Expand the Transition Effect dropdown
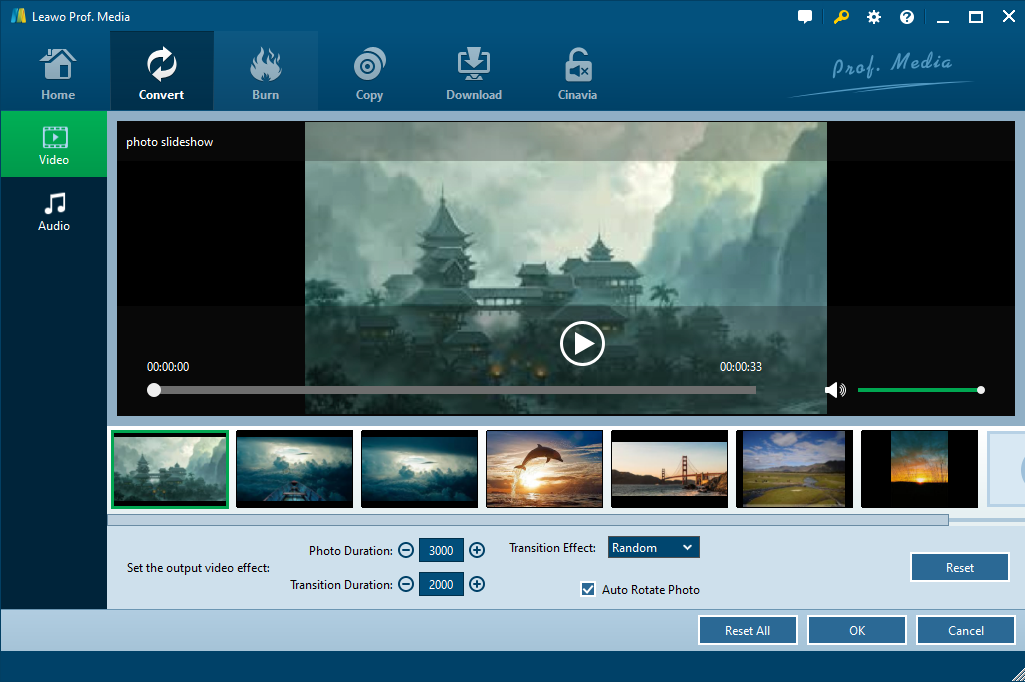The width and height of the screenshot is (1025, 683). [x=654, y=548]
